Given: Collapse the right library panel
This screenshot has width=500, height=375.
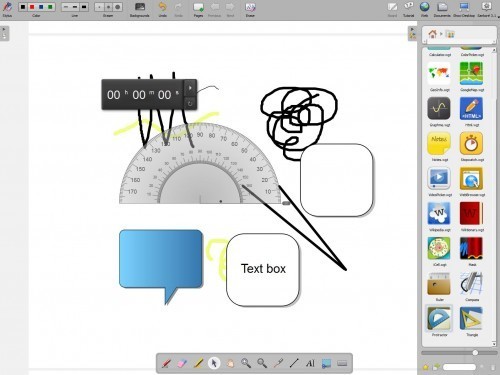Looking at the screenshot, I should 412,33.
